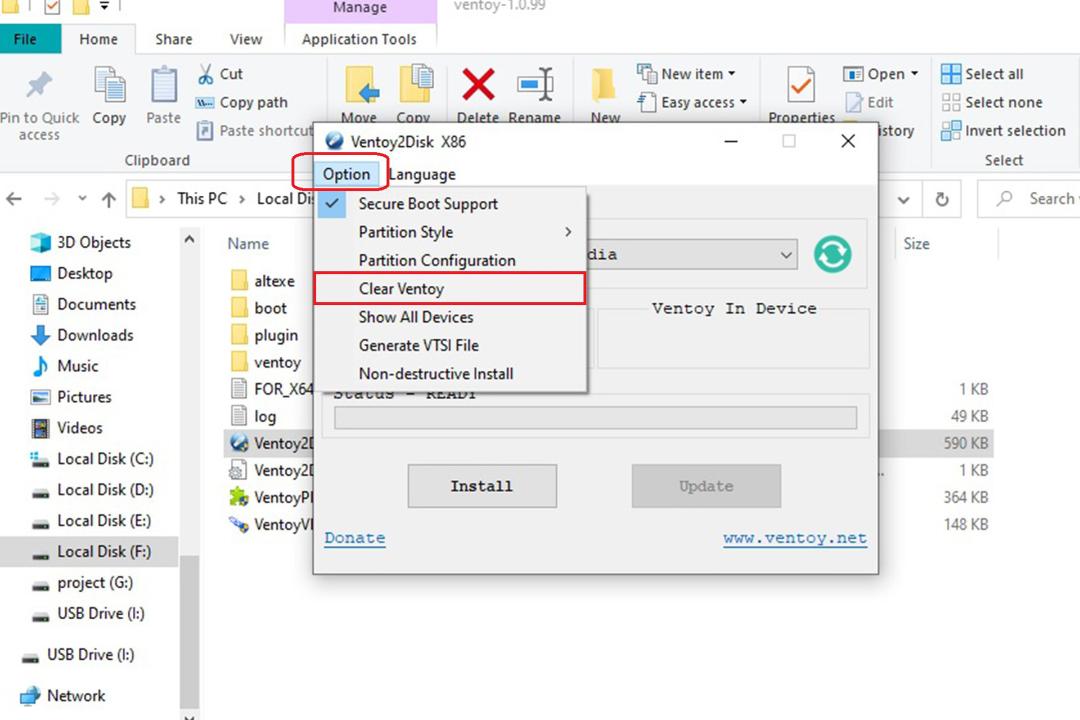Click the Back arrow in Explorer
This screenshot has height=720, width=1080.
click(14, 200)
